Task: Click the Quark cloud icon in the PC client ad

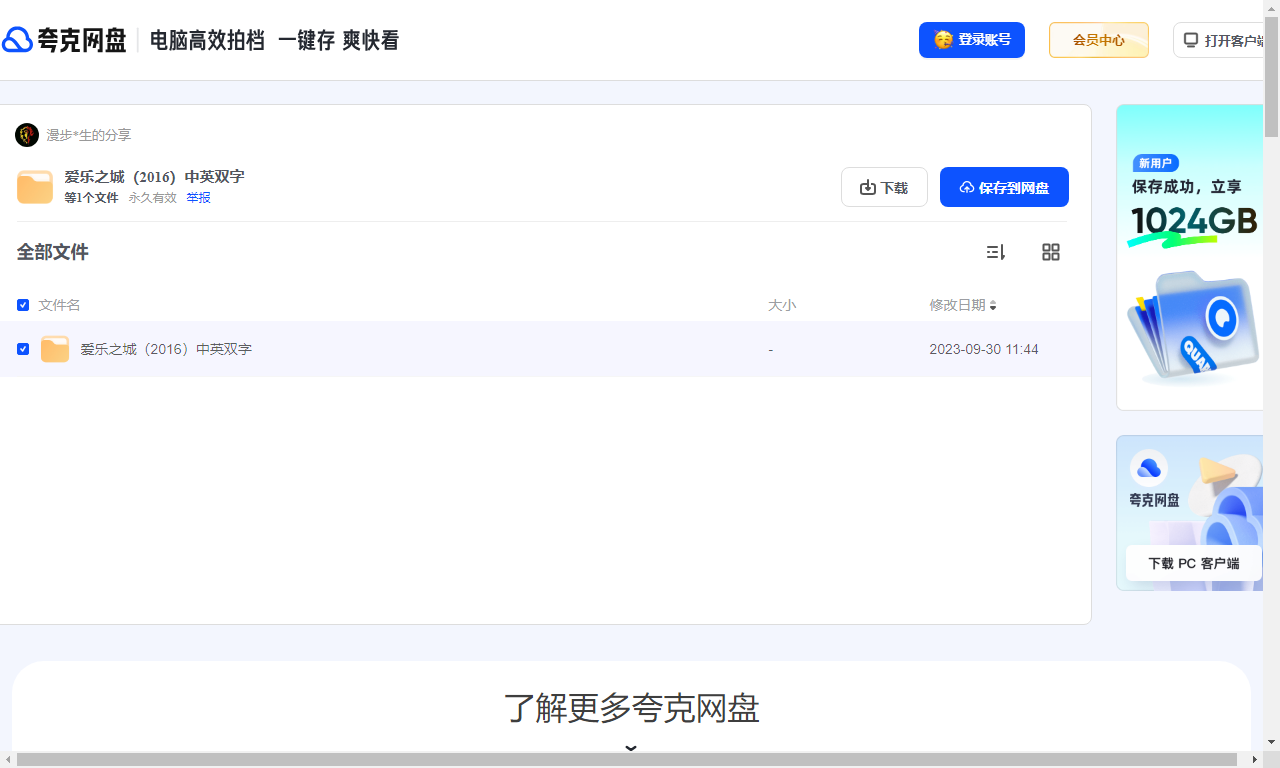Action: pyautogui.click(x=1149, y=468)
